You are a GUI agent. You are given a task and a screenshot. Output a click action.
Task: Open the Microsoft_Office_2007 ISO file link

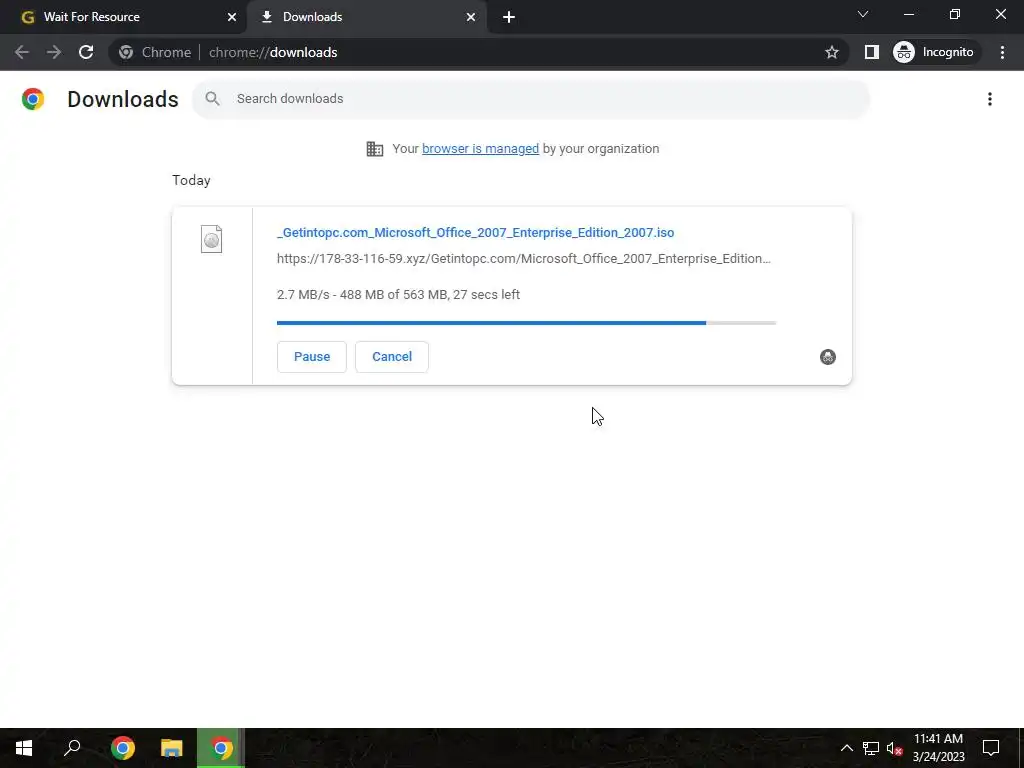(475, 232)
